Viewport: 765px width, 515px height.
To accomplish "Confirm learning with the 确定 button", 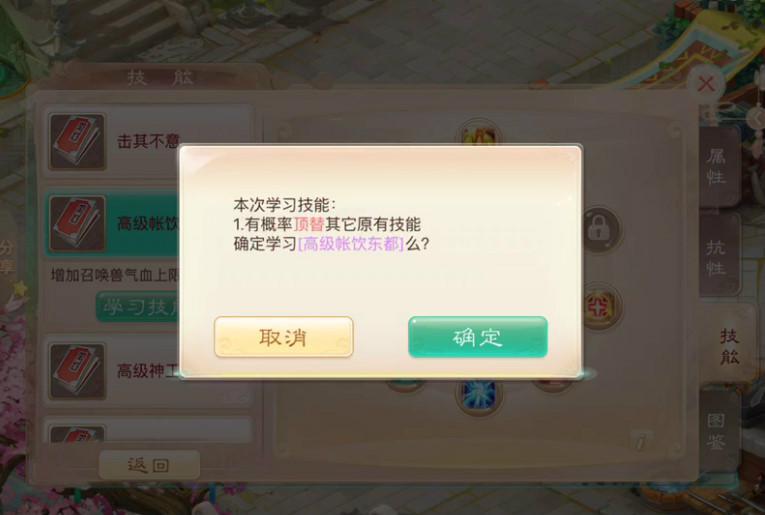I will coord(478,337).
